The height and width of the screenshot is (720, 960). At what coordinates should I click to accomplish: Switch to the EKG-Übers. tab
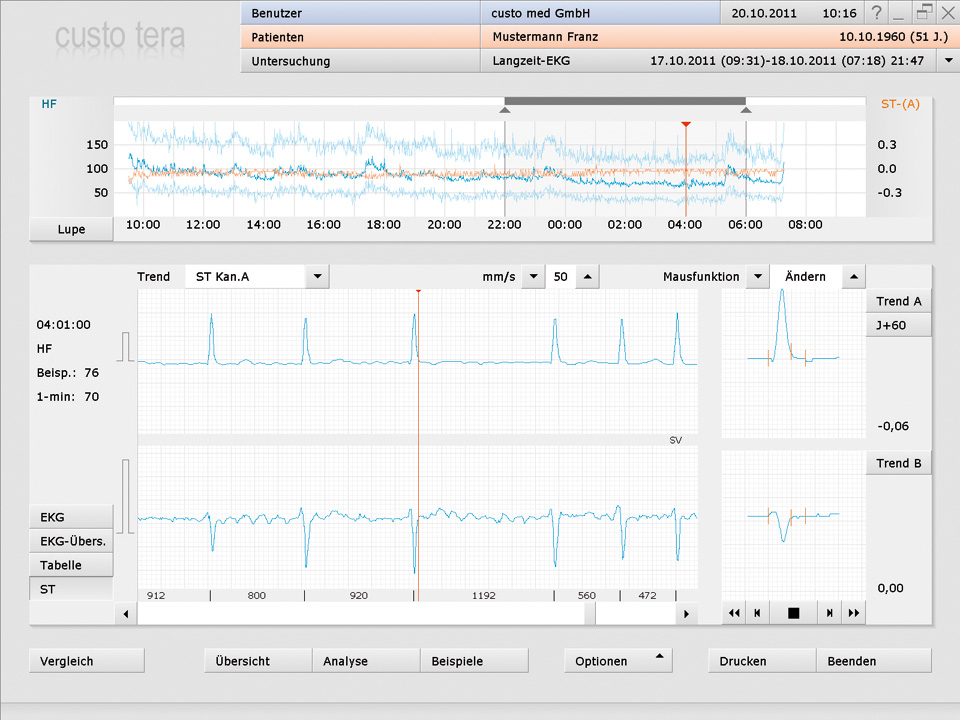click(72, 541)
